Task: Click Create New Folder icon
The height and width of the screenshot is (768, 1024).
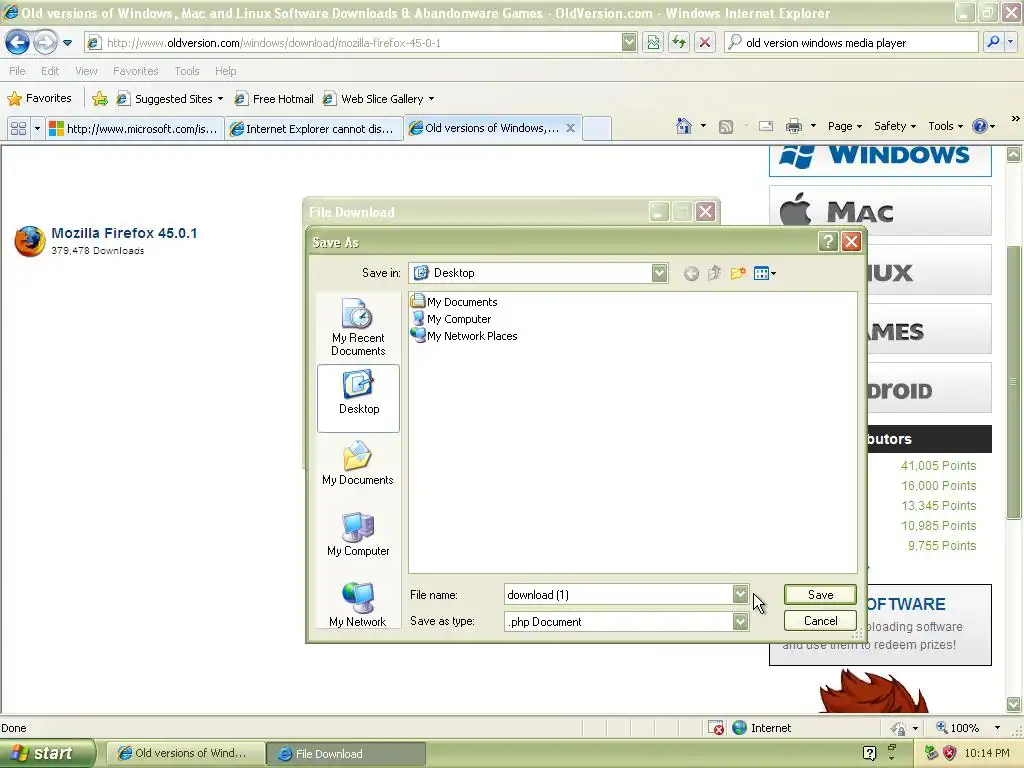Action: pos(738,273)
